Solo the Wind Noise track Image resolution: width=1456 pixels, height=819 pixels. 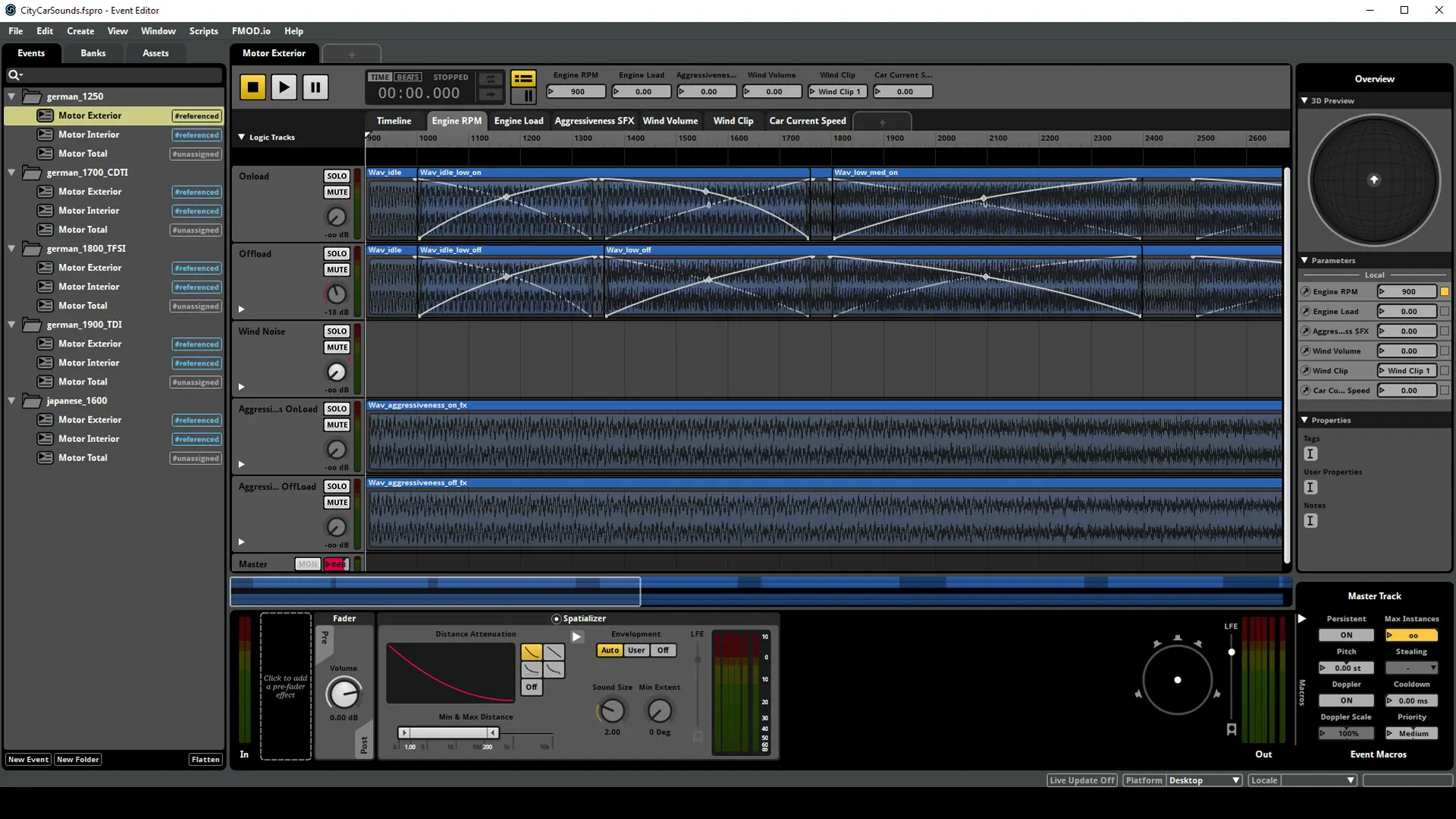(337, 331)
